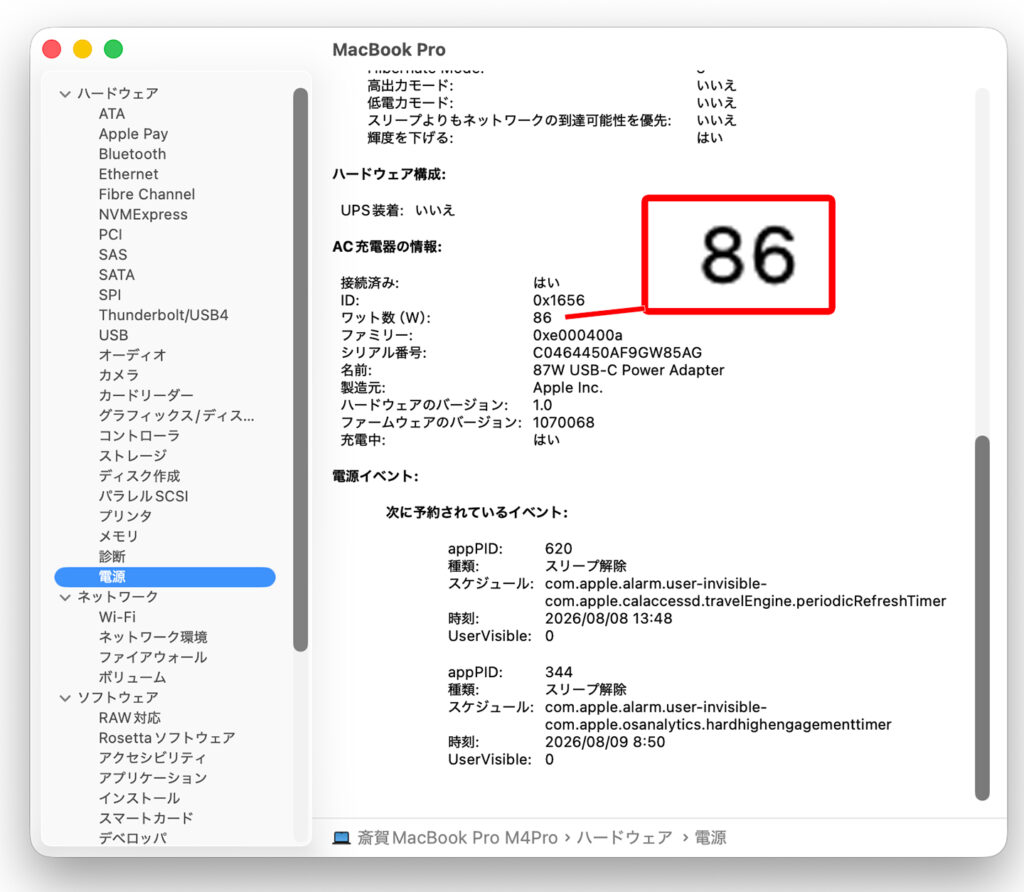Show Ethernet information
1024x892 pixels.
point(129,174)
